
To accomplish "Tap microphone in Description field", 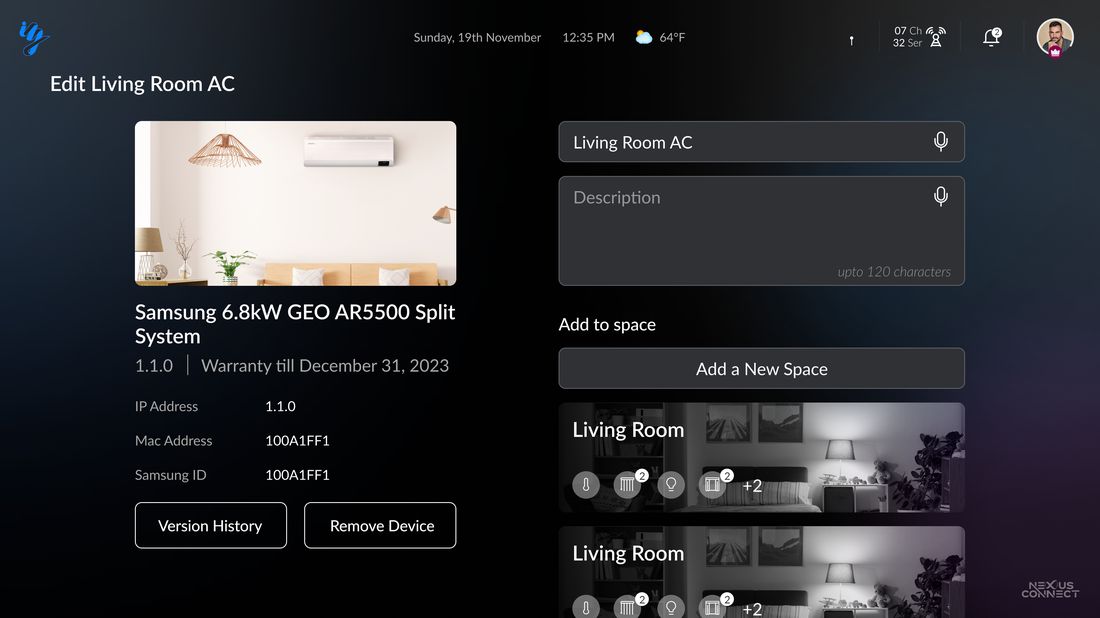I will tap(941, 196).
